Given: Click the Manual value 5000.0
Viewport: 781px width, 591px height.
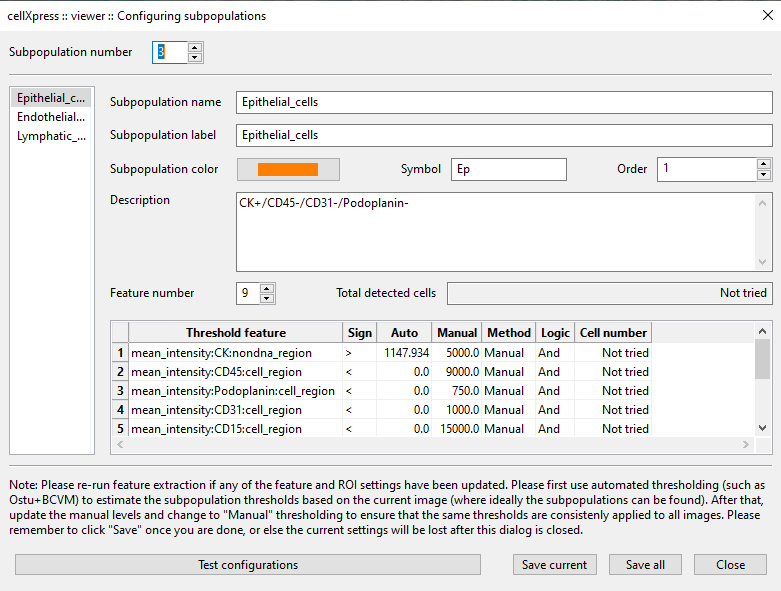Looking at the screenshot, I should point(457,353).
